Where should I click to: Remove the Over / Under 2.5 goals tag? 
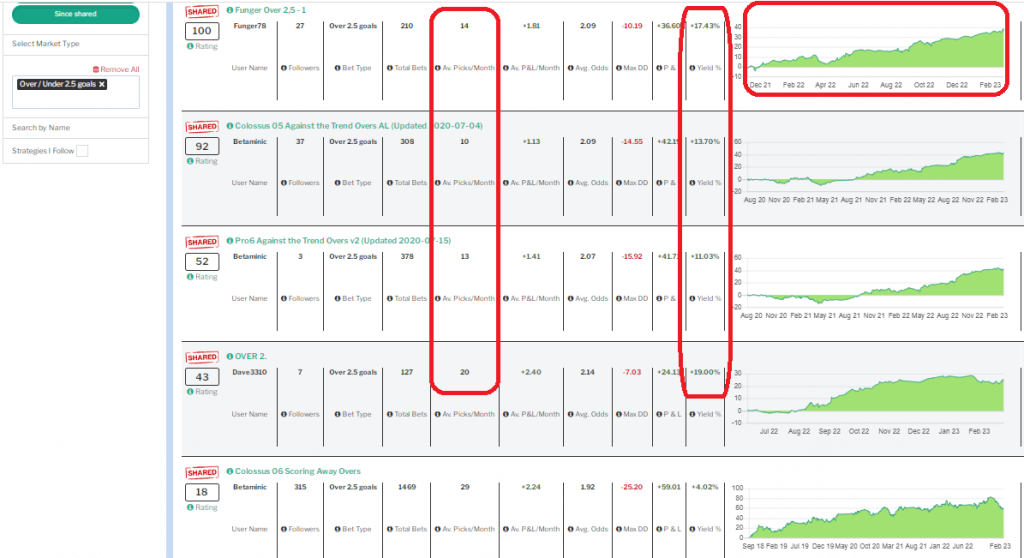(102, 85)
